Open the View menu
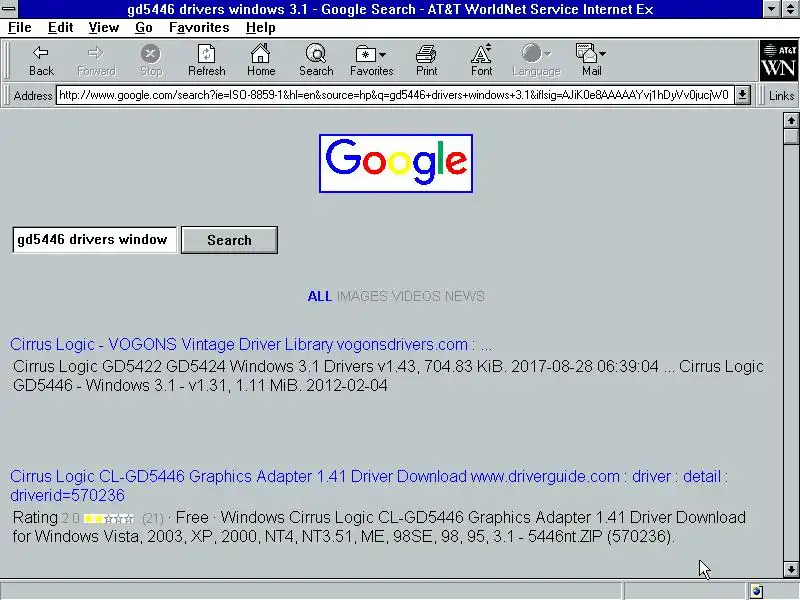Screen dimensions: 800x600 104,28
